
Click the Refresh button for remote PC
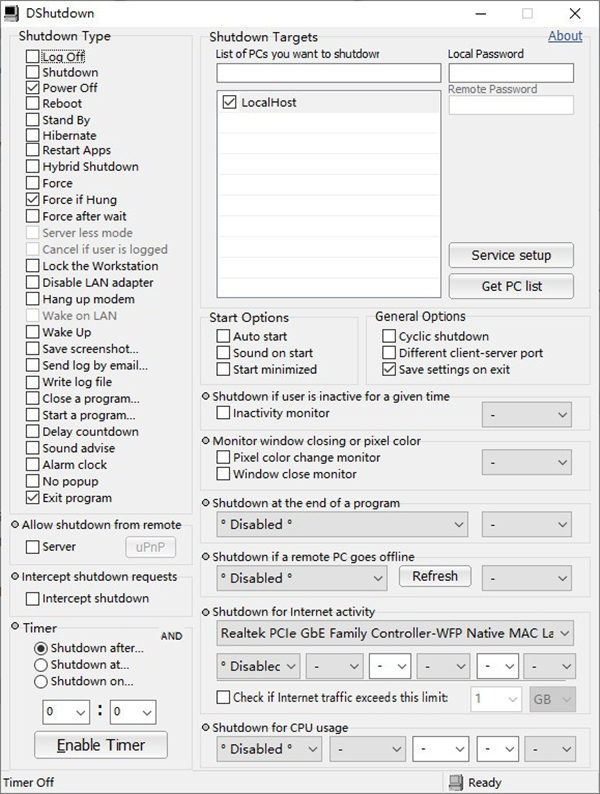pos(434,577)
